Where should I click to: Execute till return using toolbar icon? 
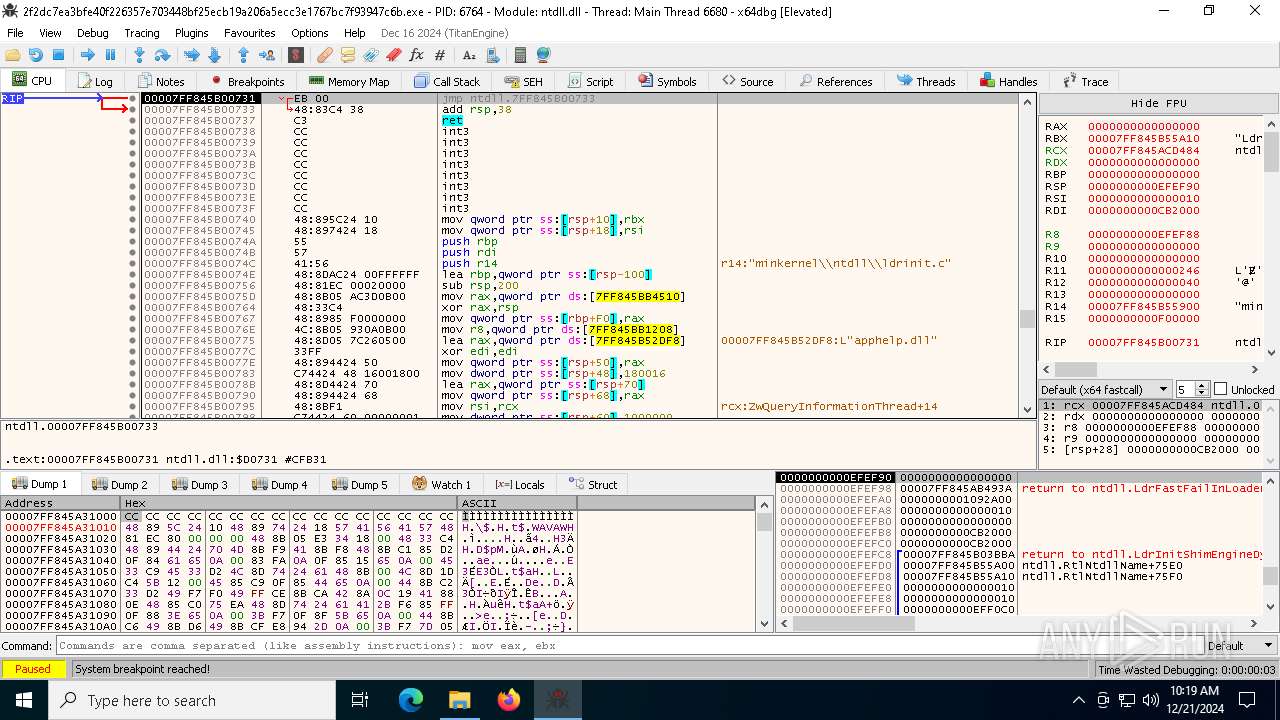[244, 55]
